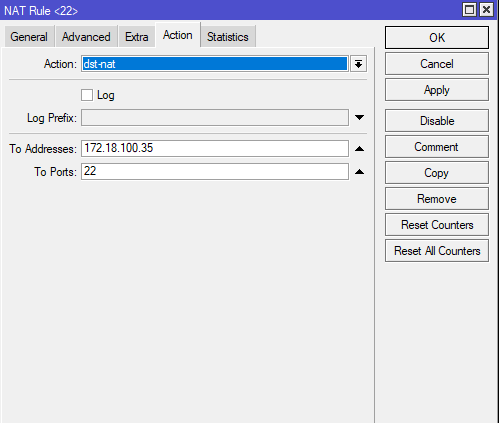The width and height of the screenshot is (499, 423).
Task: Maximize the NAT Rule window
Action: click(470, 10)
